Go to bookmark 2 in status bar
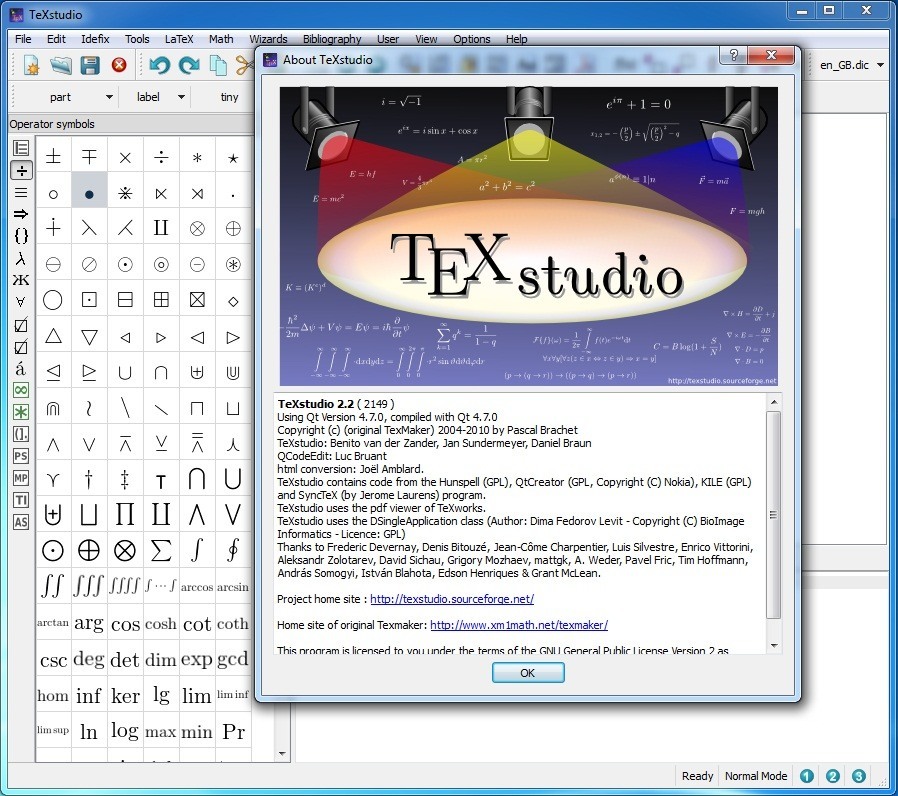Viewport: 898px width, 796px height. coord(833,776)
